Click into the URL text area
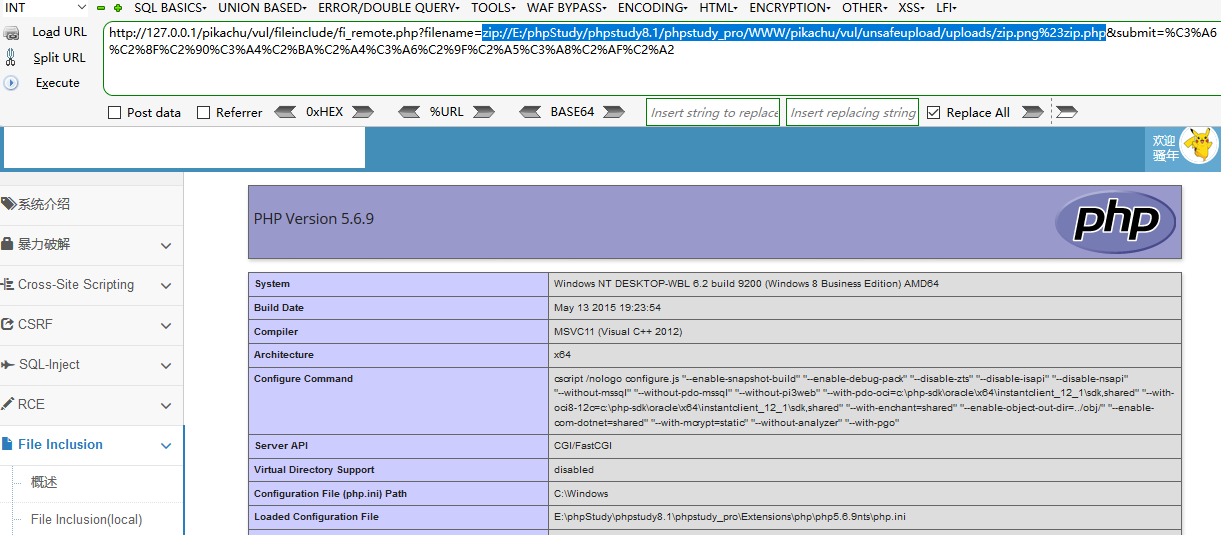The image size is (1221, 535). 661,58
